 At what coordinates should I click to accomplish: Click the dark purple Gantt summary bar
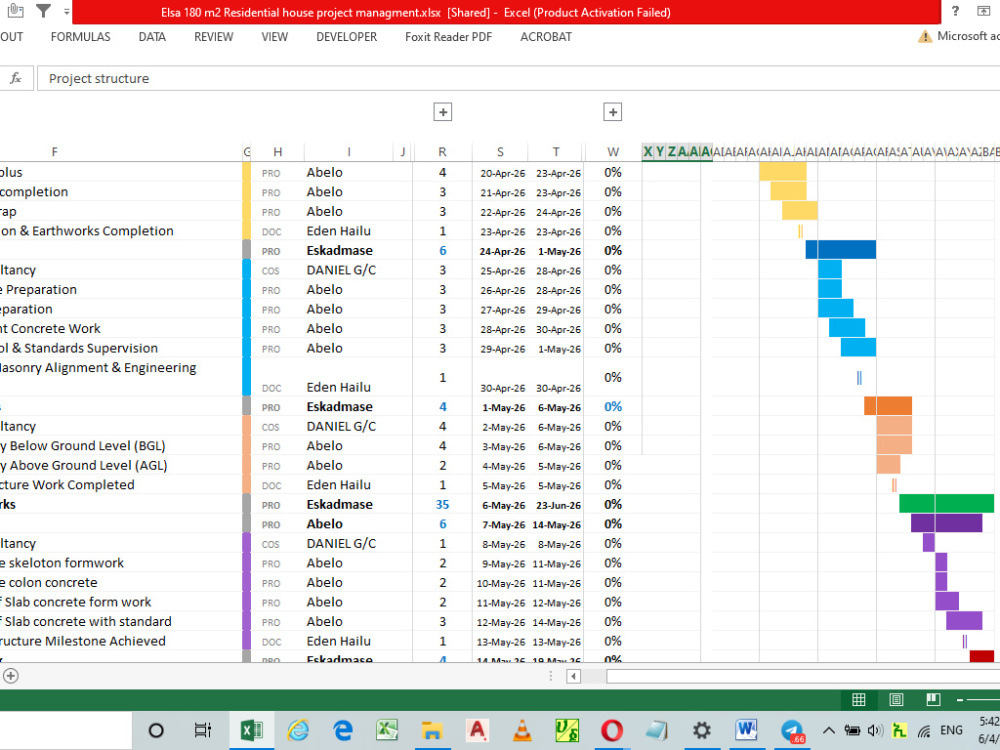946,523
